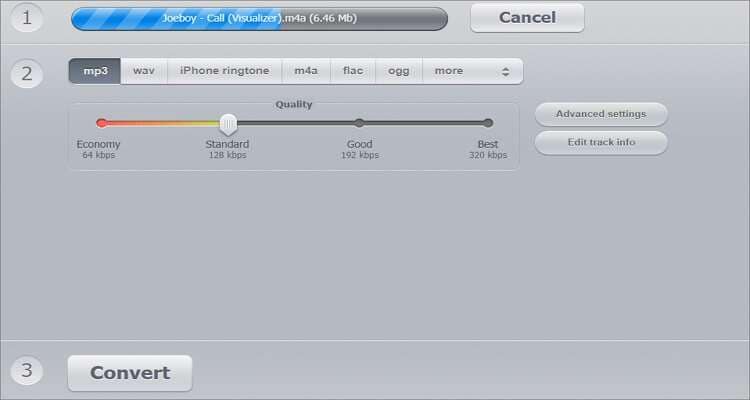Open Advanced settings
Image resolution: width=750 pixels, height=400 pixels.
pos(601,114)
